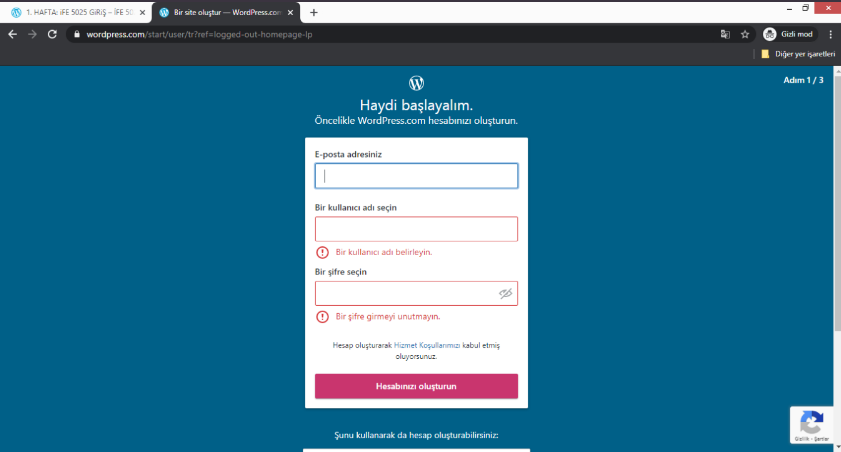Click the browser back arrow

[x=13, y=33]
